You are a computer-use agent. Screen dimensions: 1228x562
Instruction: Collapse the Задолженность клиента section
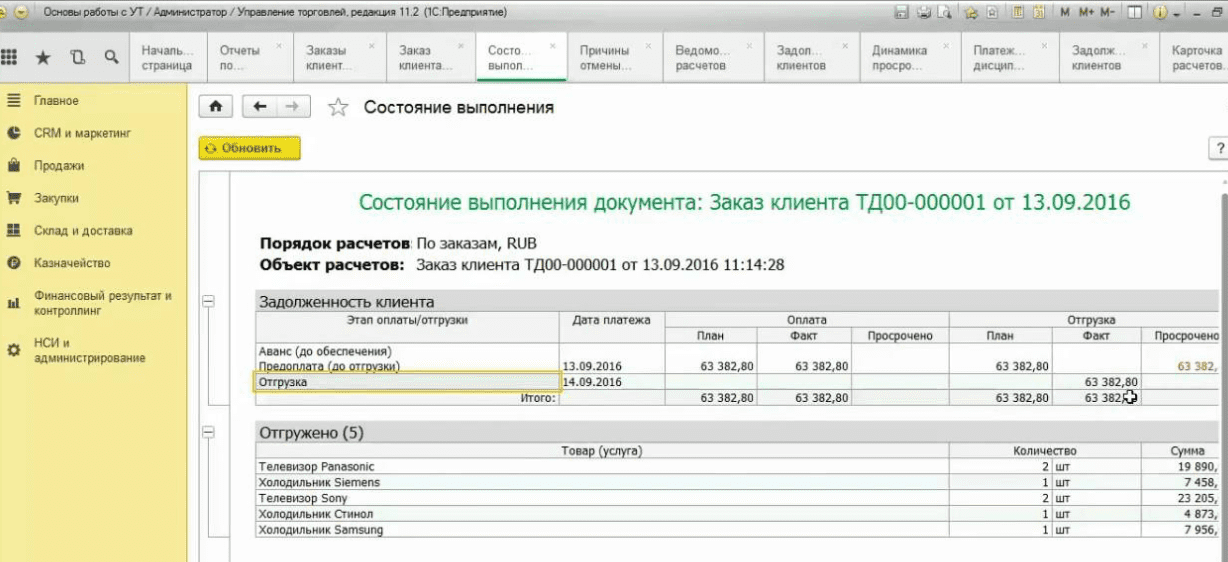point(209,301)
